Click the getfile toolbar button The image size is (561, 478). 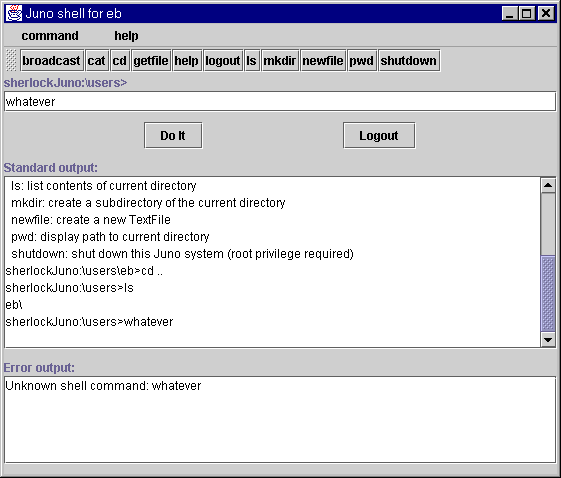[x=151, y=60]
